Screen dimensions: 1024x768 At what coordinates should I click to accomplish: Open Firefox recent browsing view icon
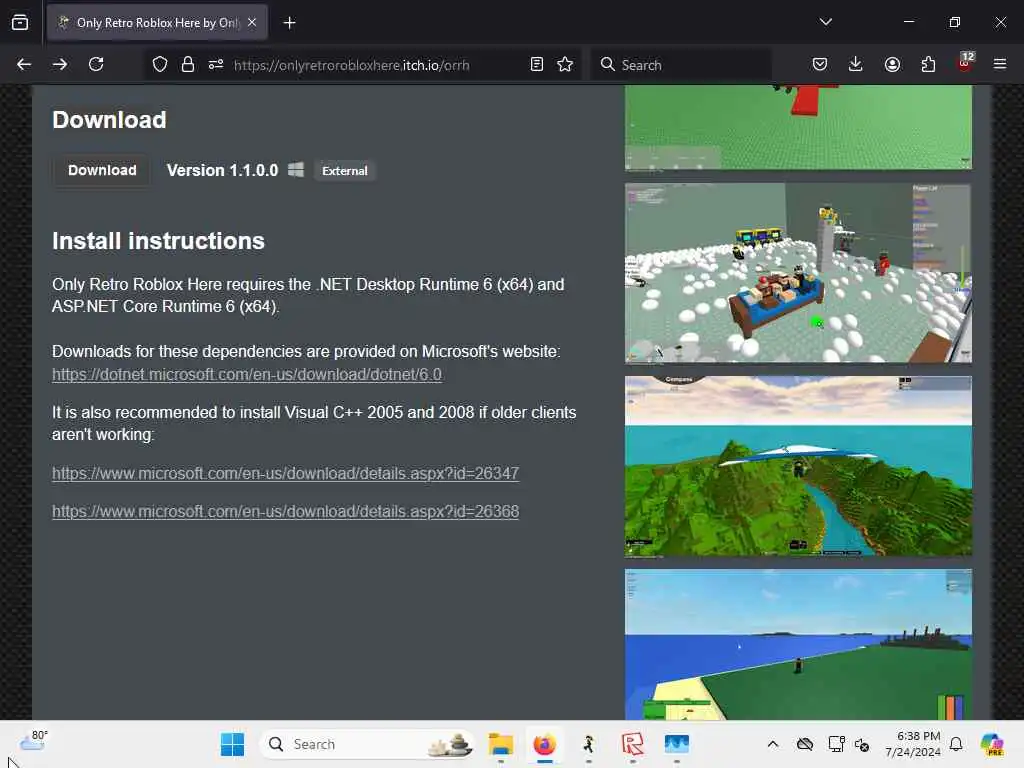(20, 23)
